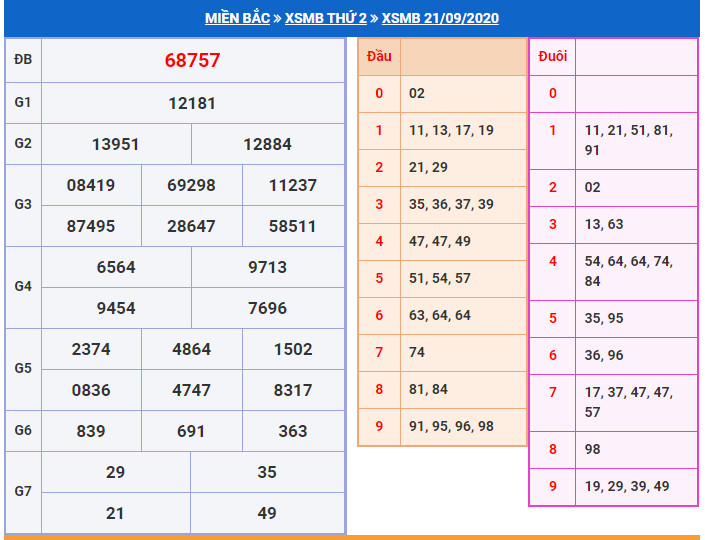Select G6 prize number 839
Screen dimensions: 705x540
[x=91, y=431]
